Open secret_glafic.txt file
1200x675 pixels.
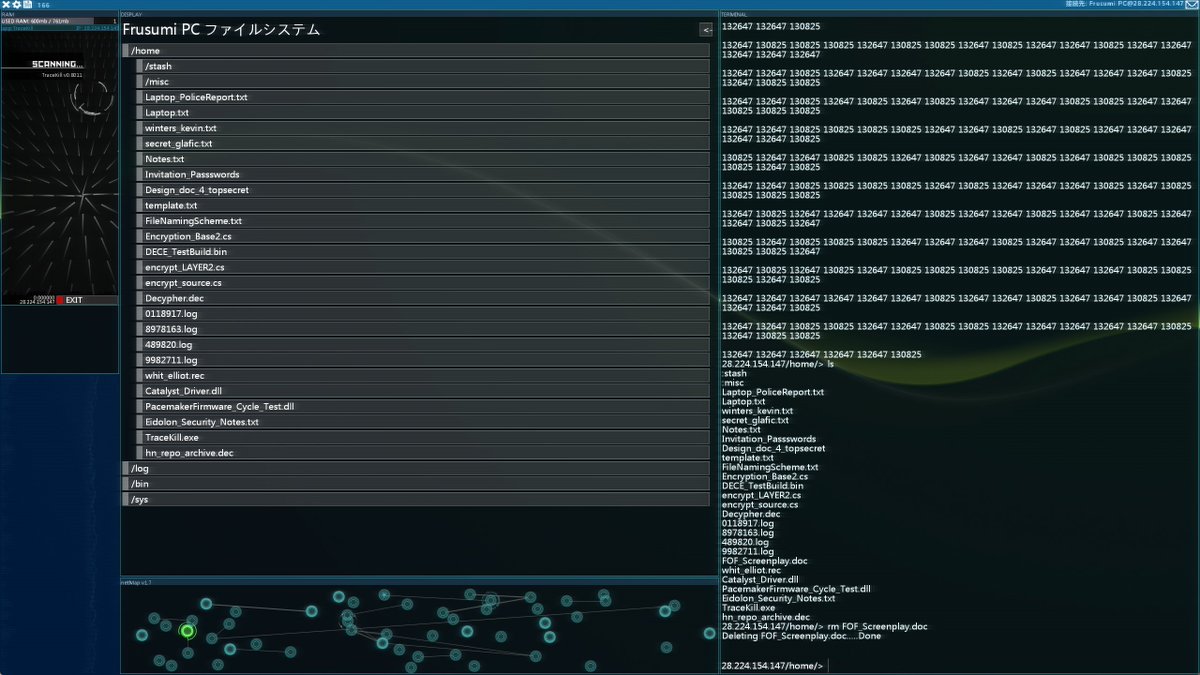423,143
